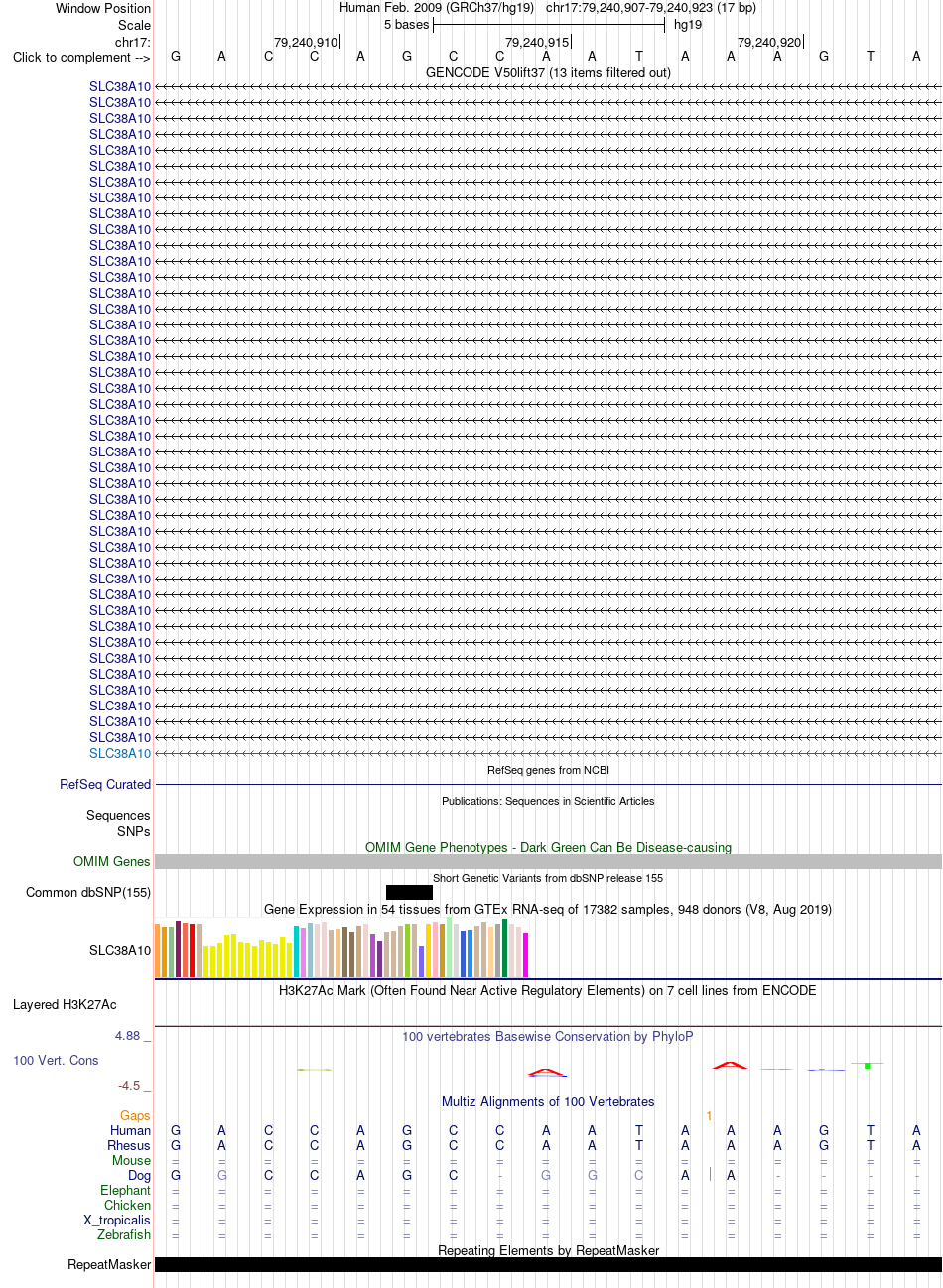Open the RefSeq Curated track label

[x=105, y=784]
